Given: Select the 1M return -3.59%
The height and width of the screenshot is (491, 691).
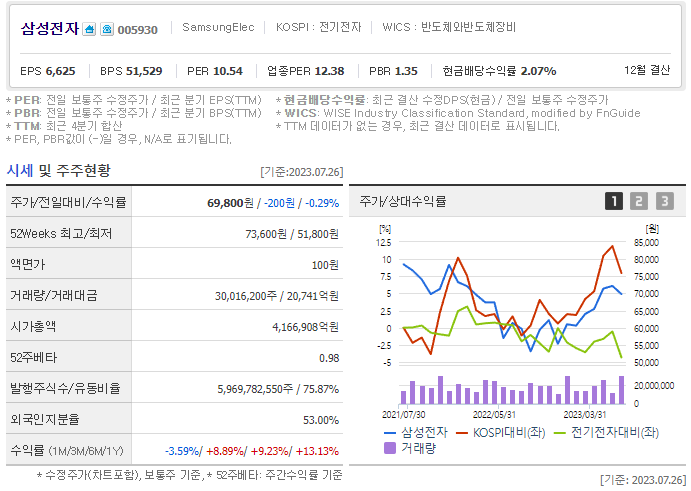Looking at the screenshot, I should (x=182, y=451).
